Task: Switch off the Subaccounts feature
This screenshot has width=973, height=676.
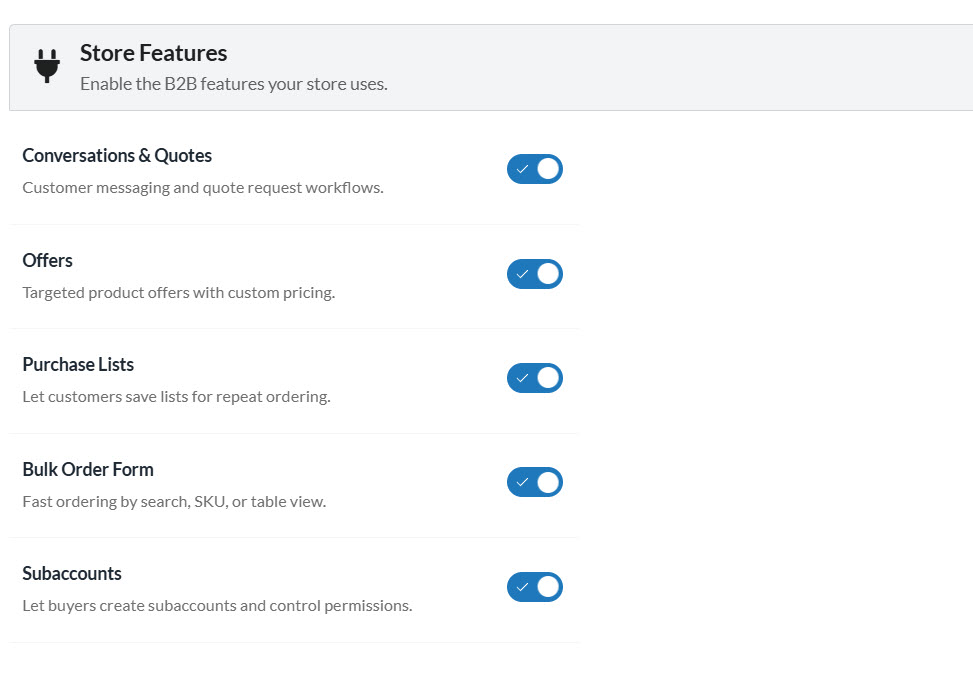Action: 534,587
